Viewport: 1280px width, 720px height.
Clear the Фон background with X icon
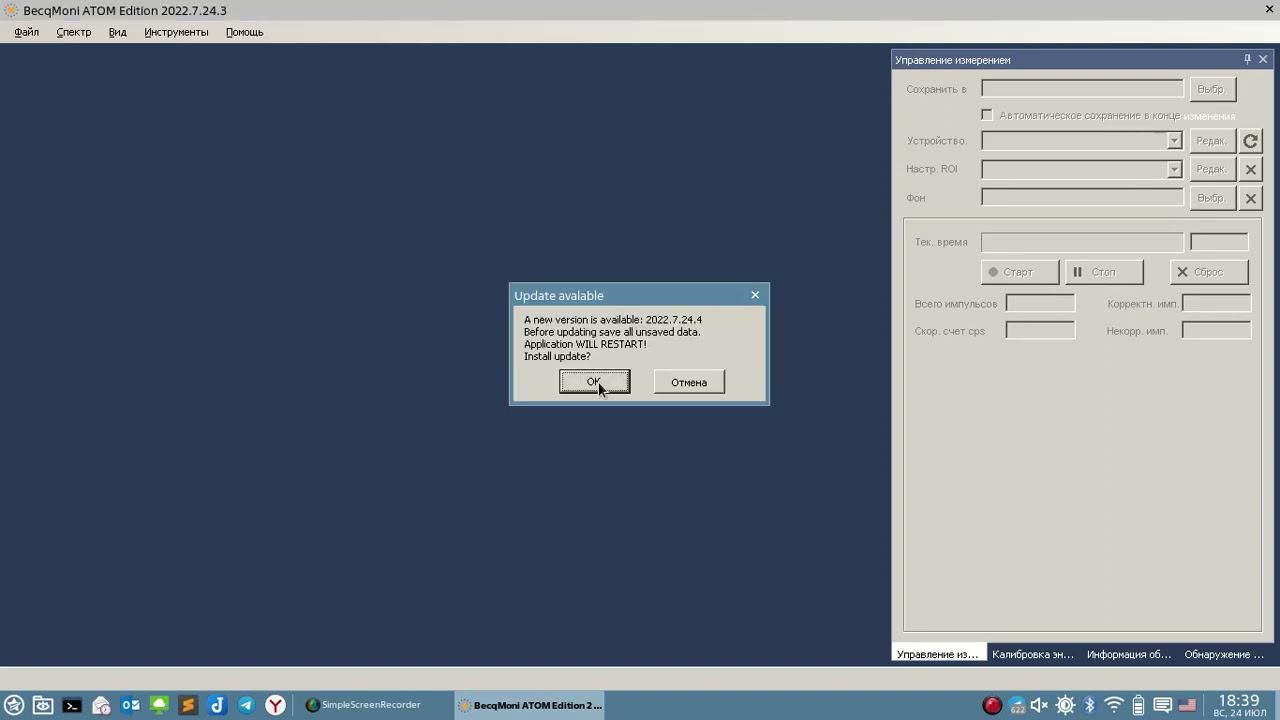click(x=1250, y=198)
